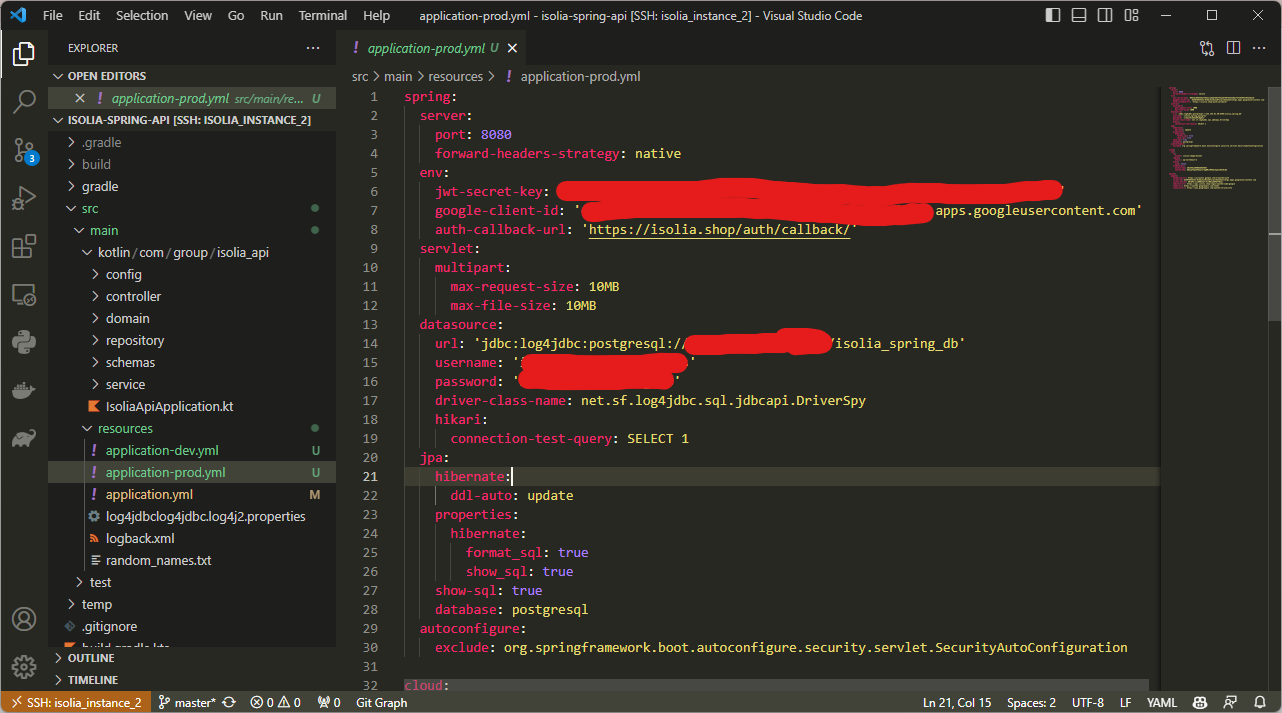
Task: Open notifications bell in status bar
Action: coord(1260,702)
